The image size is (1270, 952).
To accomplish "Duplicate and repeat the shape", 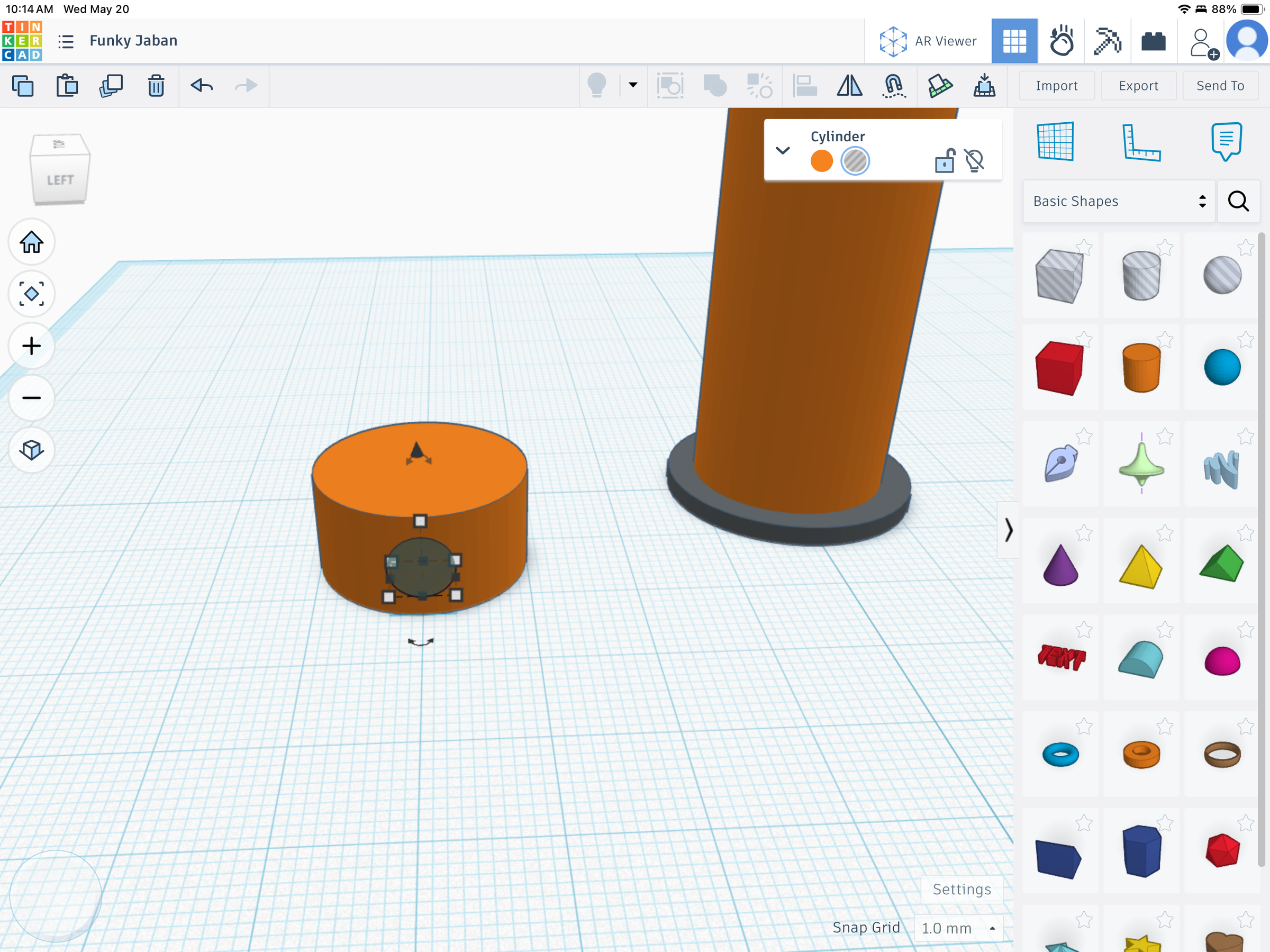I will (x=111, y=86).
